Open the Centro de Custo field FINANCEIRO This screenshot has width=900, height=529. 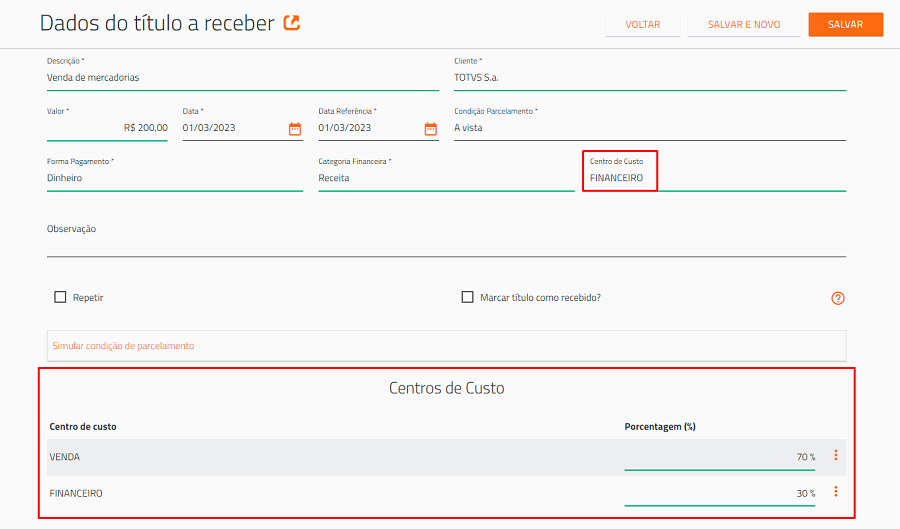tap(717, 178)
